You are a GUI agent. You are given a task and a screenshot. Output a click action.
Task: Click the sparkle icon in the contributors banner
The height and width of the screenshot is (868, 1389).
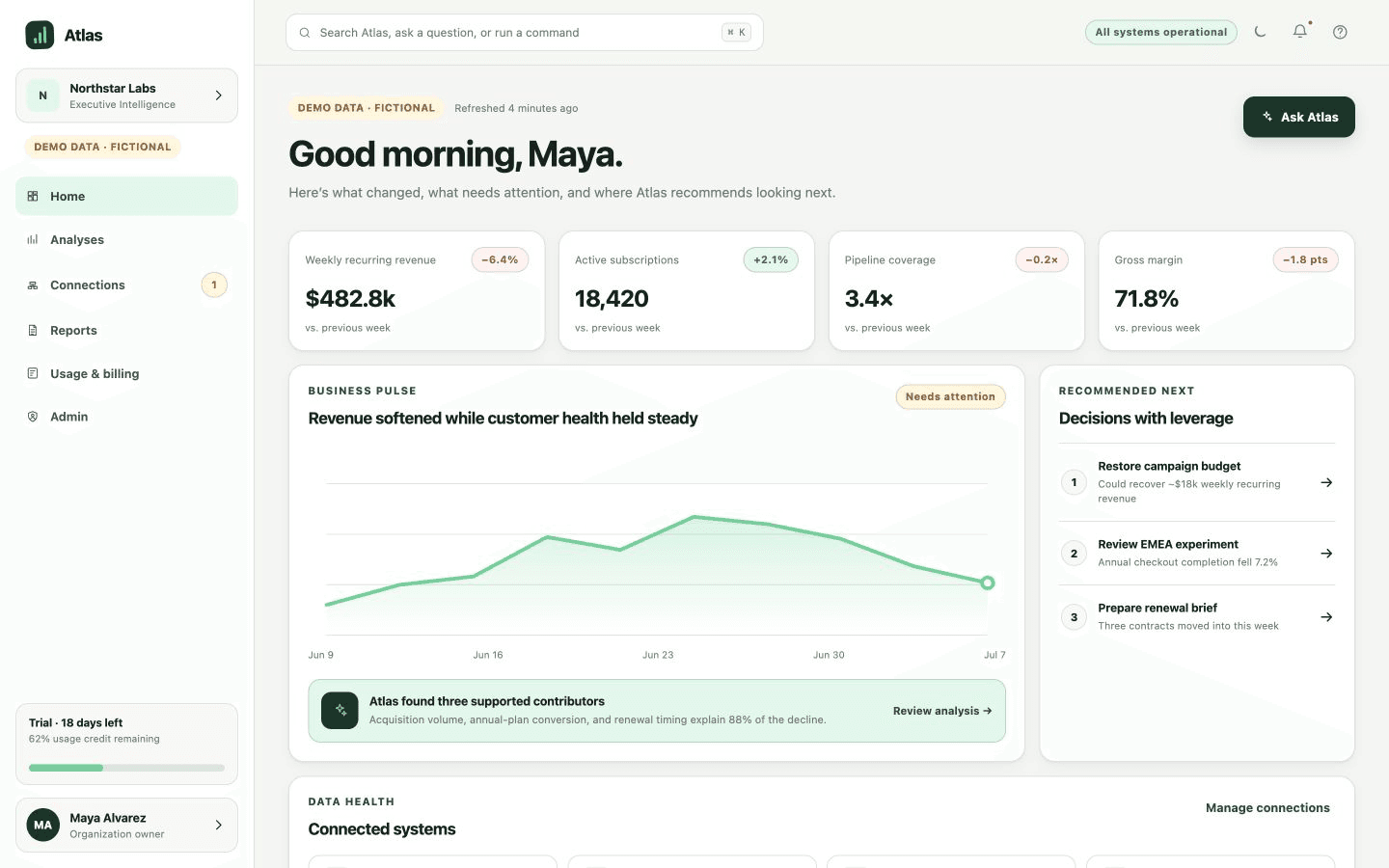[x=340, y=711]
